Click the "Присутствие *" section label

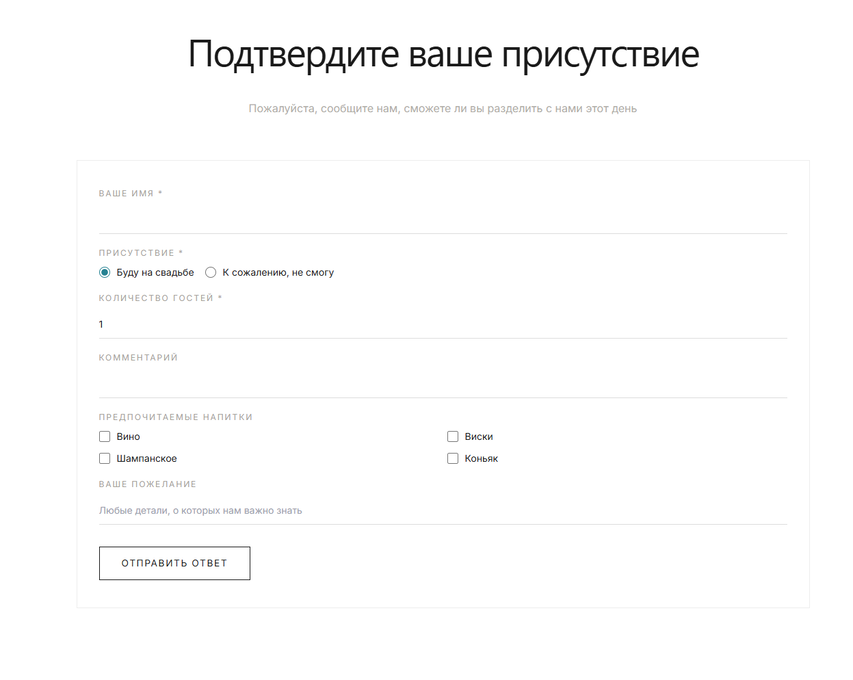[x=140, y=253]
